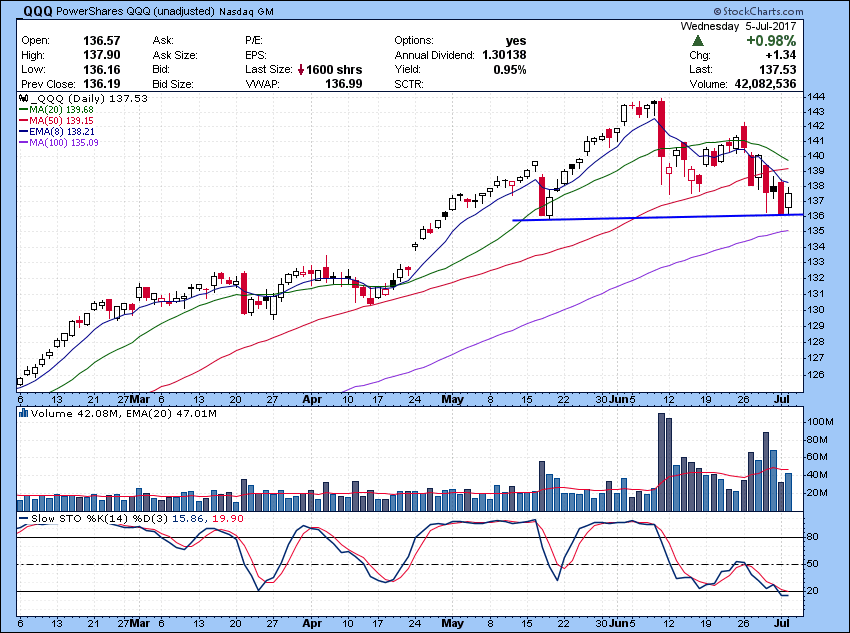
Task: Click the 20M label on the volume axis
Action: tap(817, 493)
